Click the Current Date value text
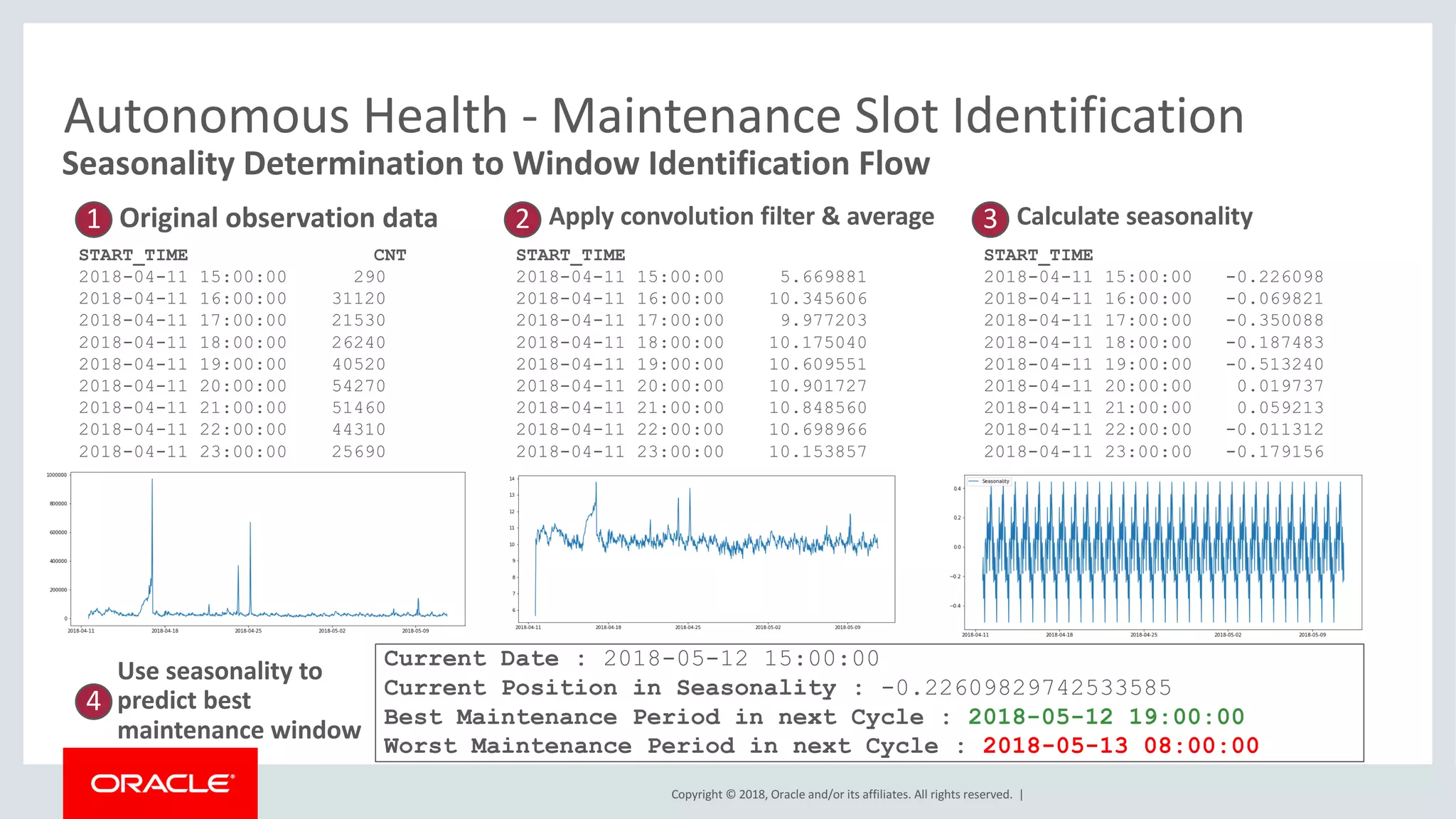 click(742, 658)
